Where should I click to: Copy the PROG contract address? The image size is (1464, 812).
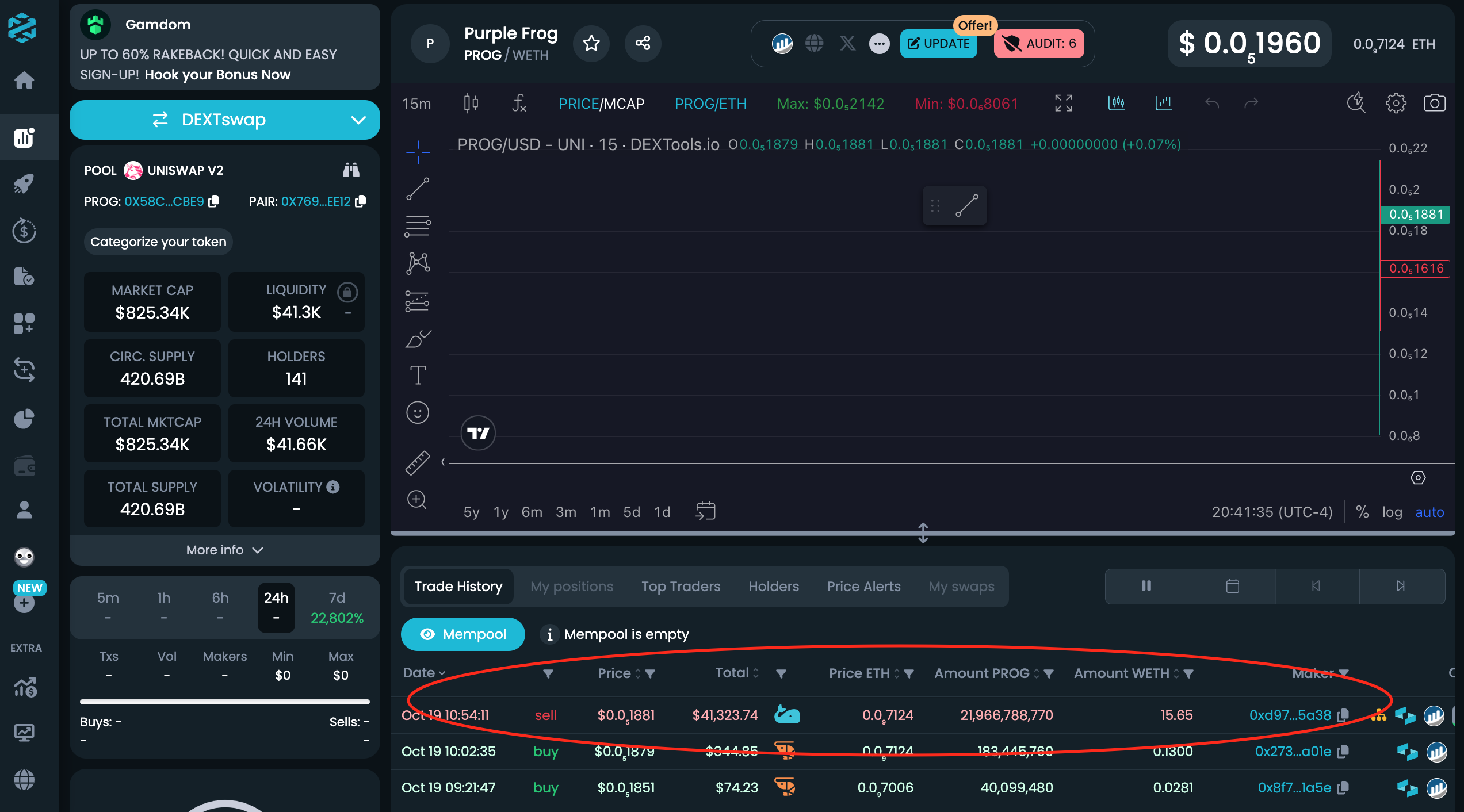214,201
